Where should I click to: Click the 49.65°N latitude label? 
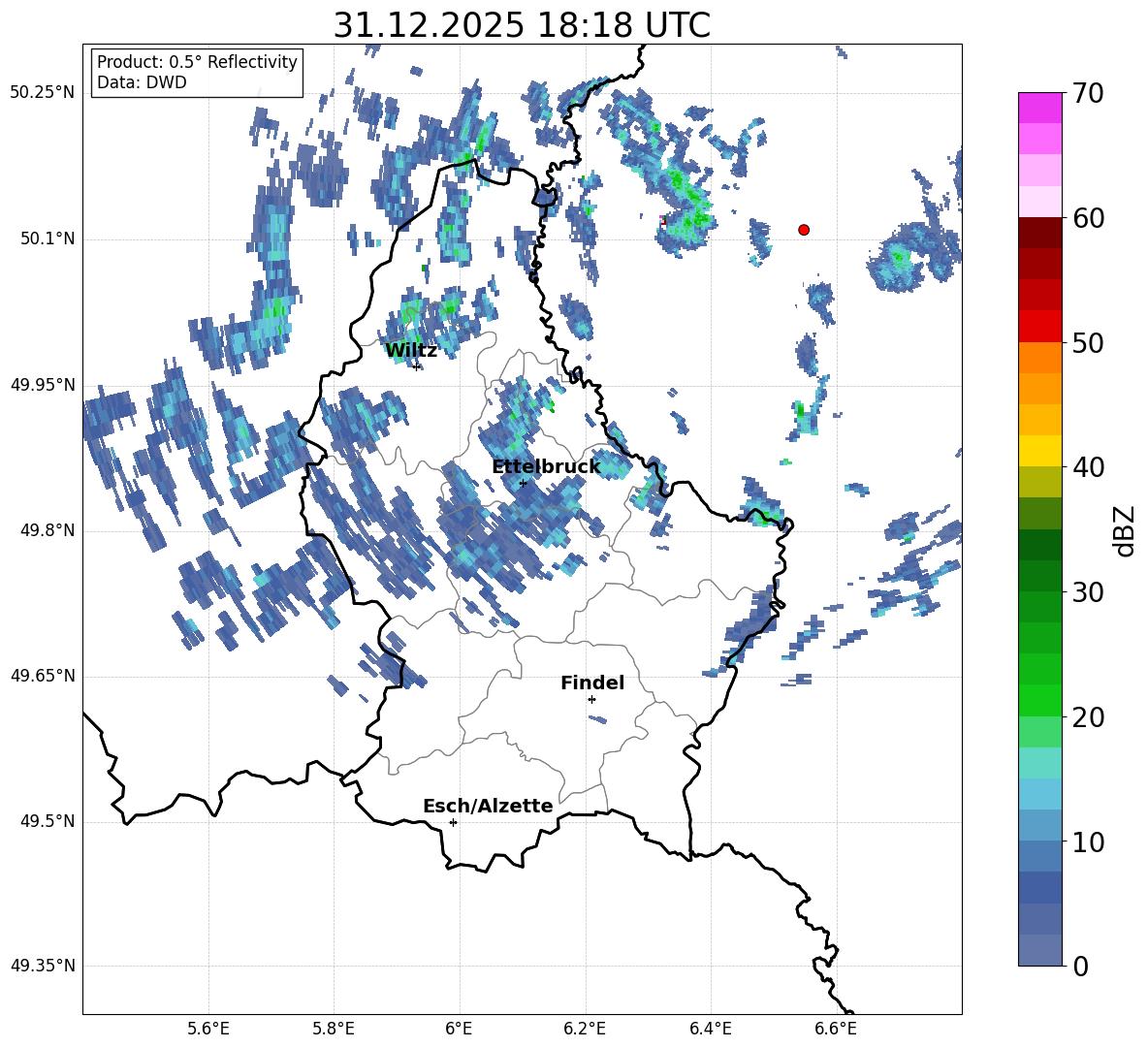[43, 676]
